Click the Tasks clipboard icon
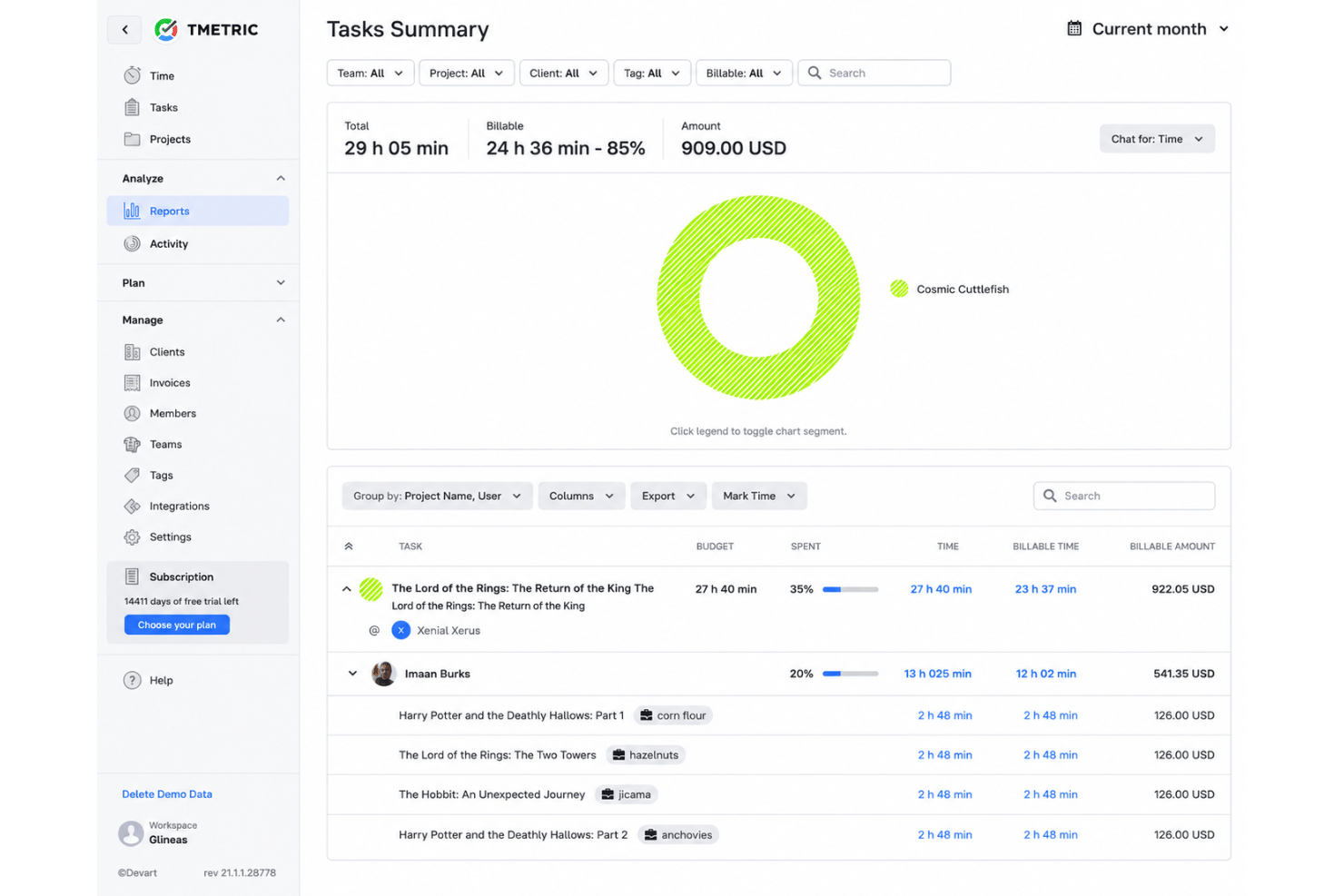The width and height of the screenshot is (1344, 896). [133, 107]
